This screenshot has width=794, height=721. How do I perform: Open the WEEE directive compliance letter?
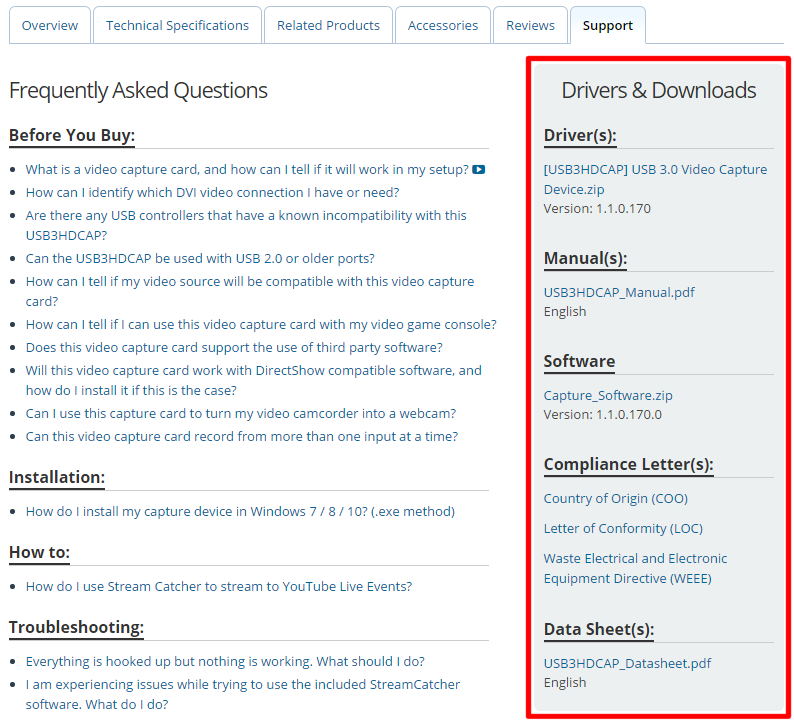pos(635,569)
